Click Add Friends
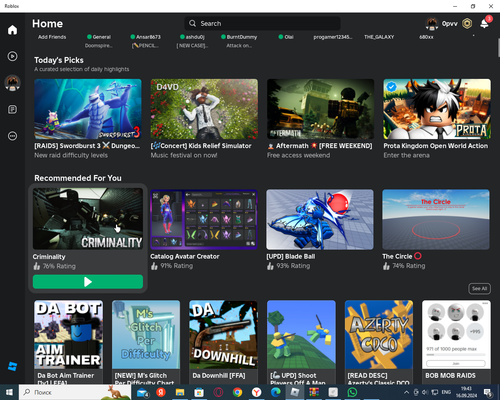 52,37
